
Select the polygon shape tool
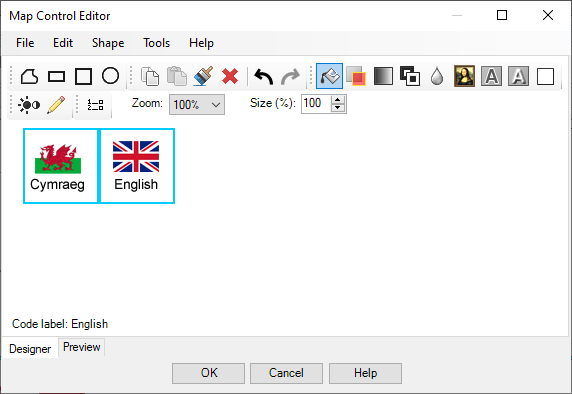point(29,76)
